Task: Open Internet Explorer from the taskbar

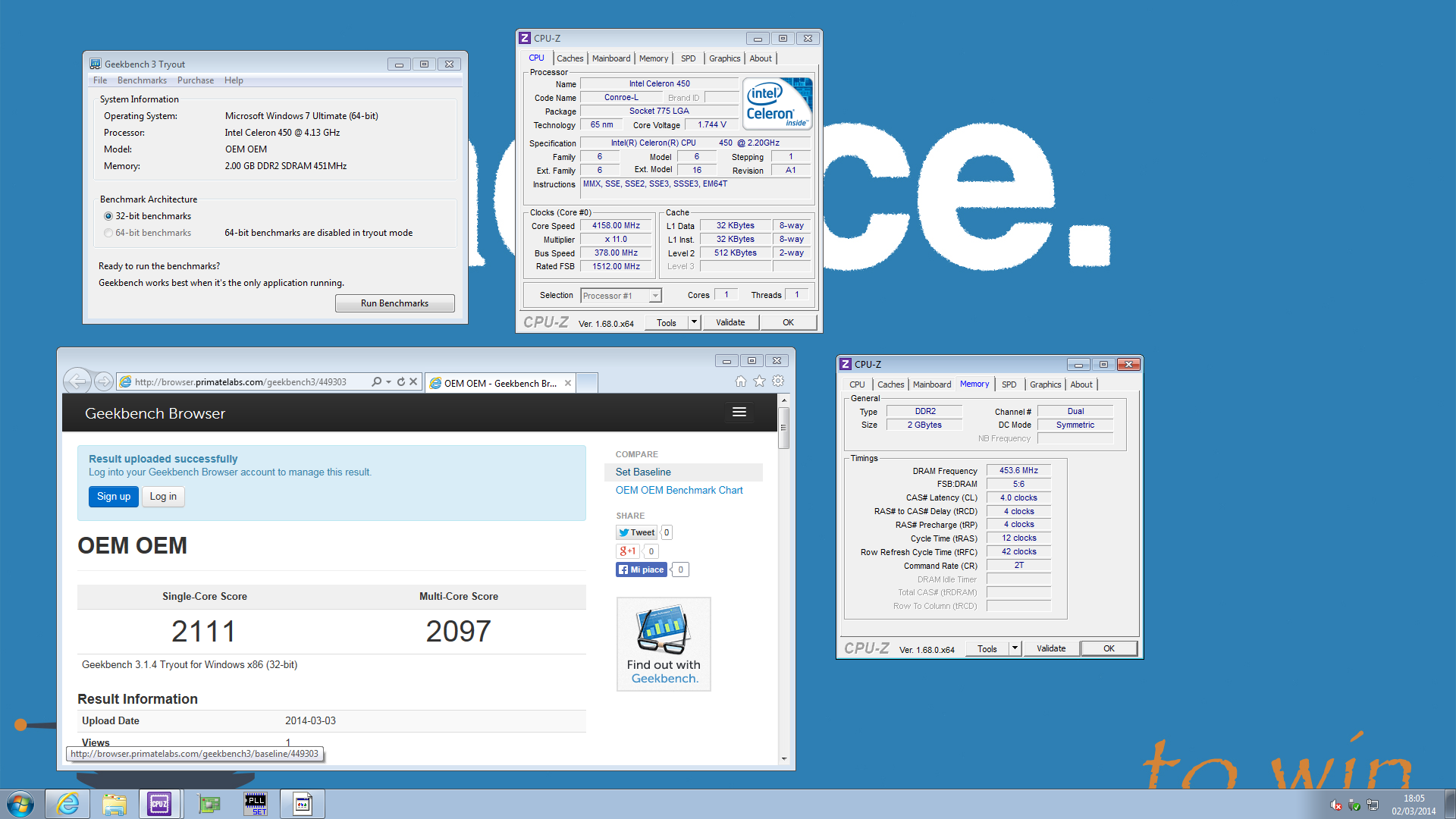Action: (x=67, y=804)
